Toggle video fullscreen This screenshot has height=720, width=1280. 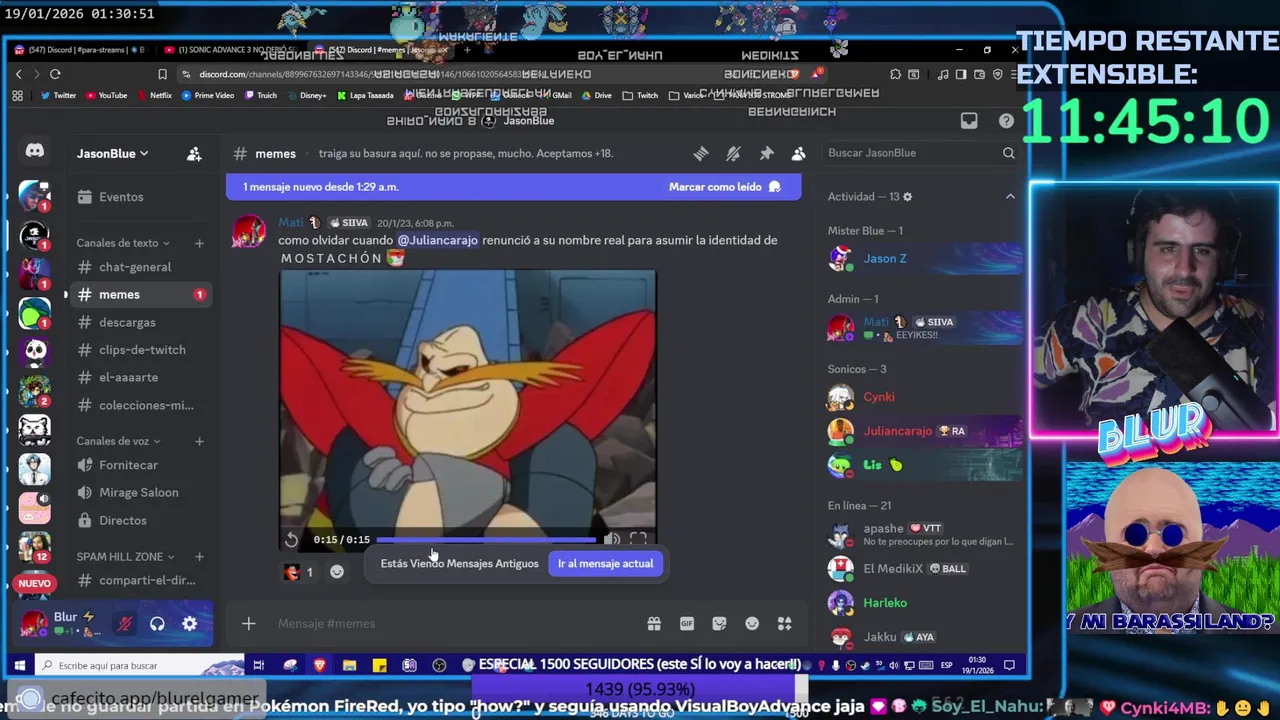point(638,539)
